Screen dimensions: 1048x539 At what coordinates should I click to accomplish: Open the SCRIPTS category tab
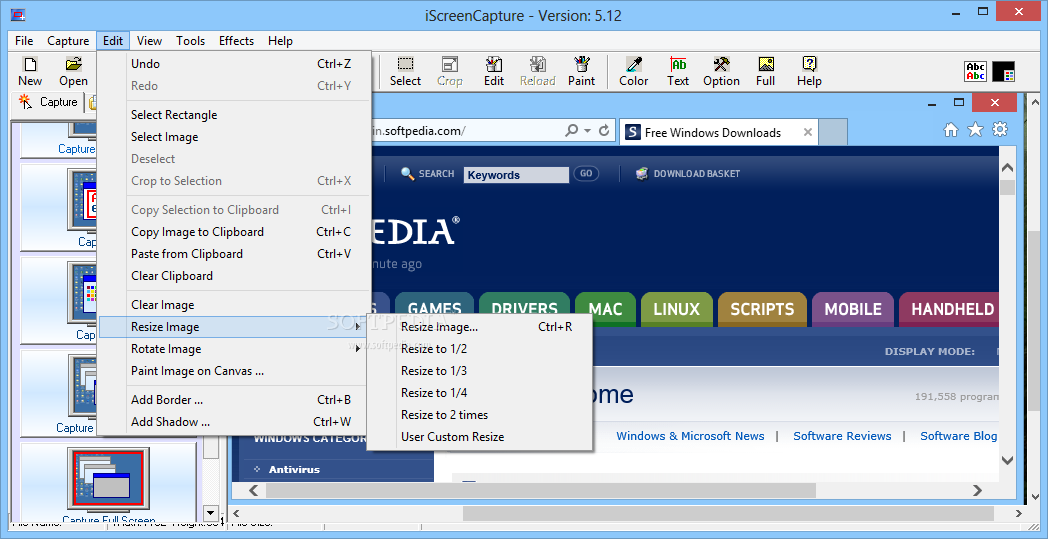click(762, 310)
